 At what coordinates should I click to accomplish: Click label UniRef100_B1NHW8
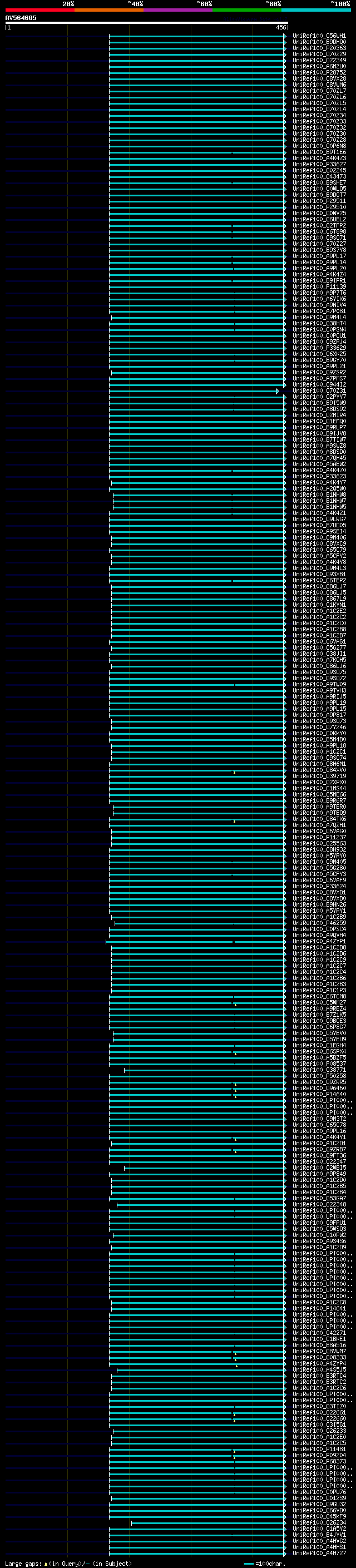[319, 495]
